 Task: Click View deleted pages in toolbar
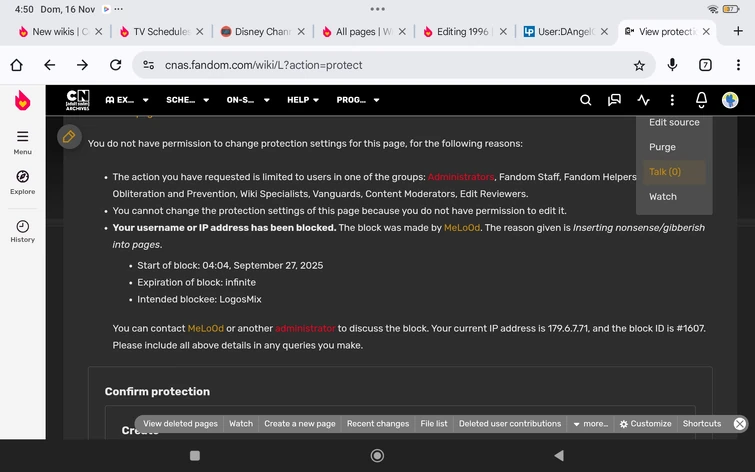point(180,424)
